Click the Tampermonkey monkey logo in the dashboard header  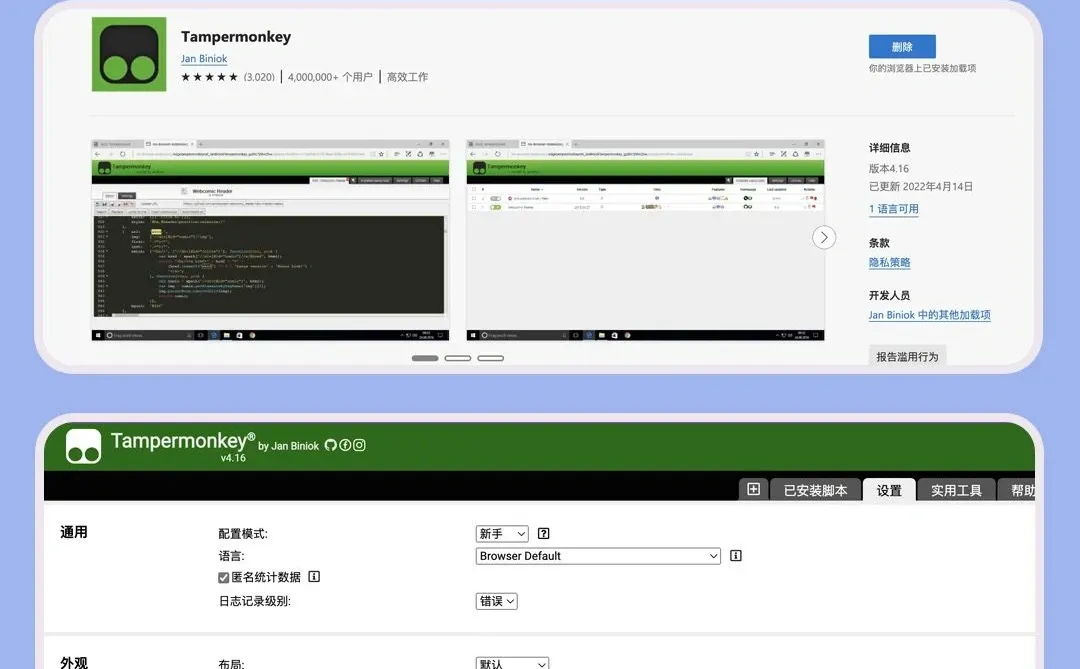[82, 445]
